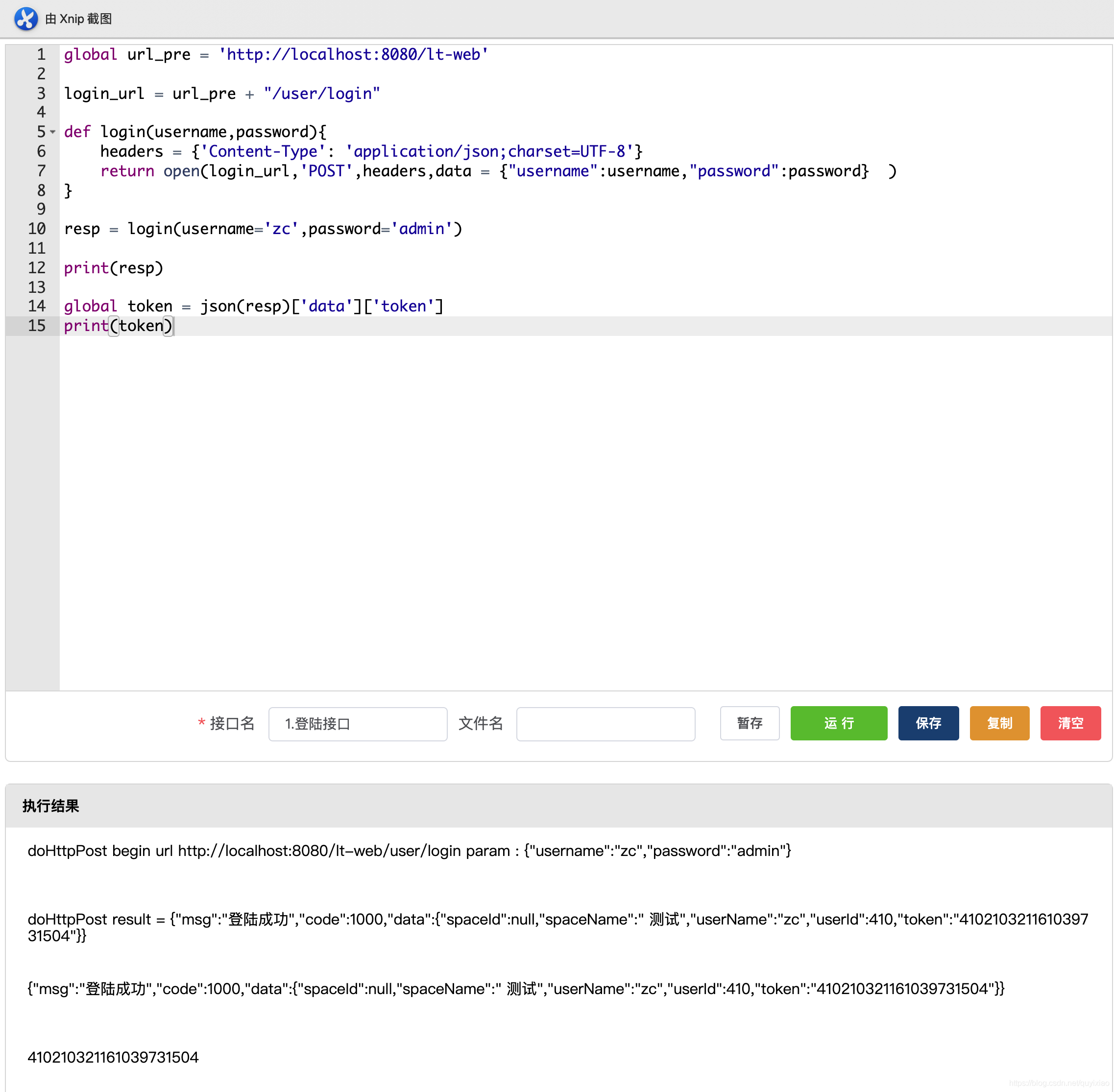Click the doHttpPost begin url output line
Screen dimensions: 1114x1092
tap(409, 851)
